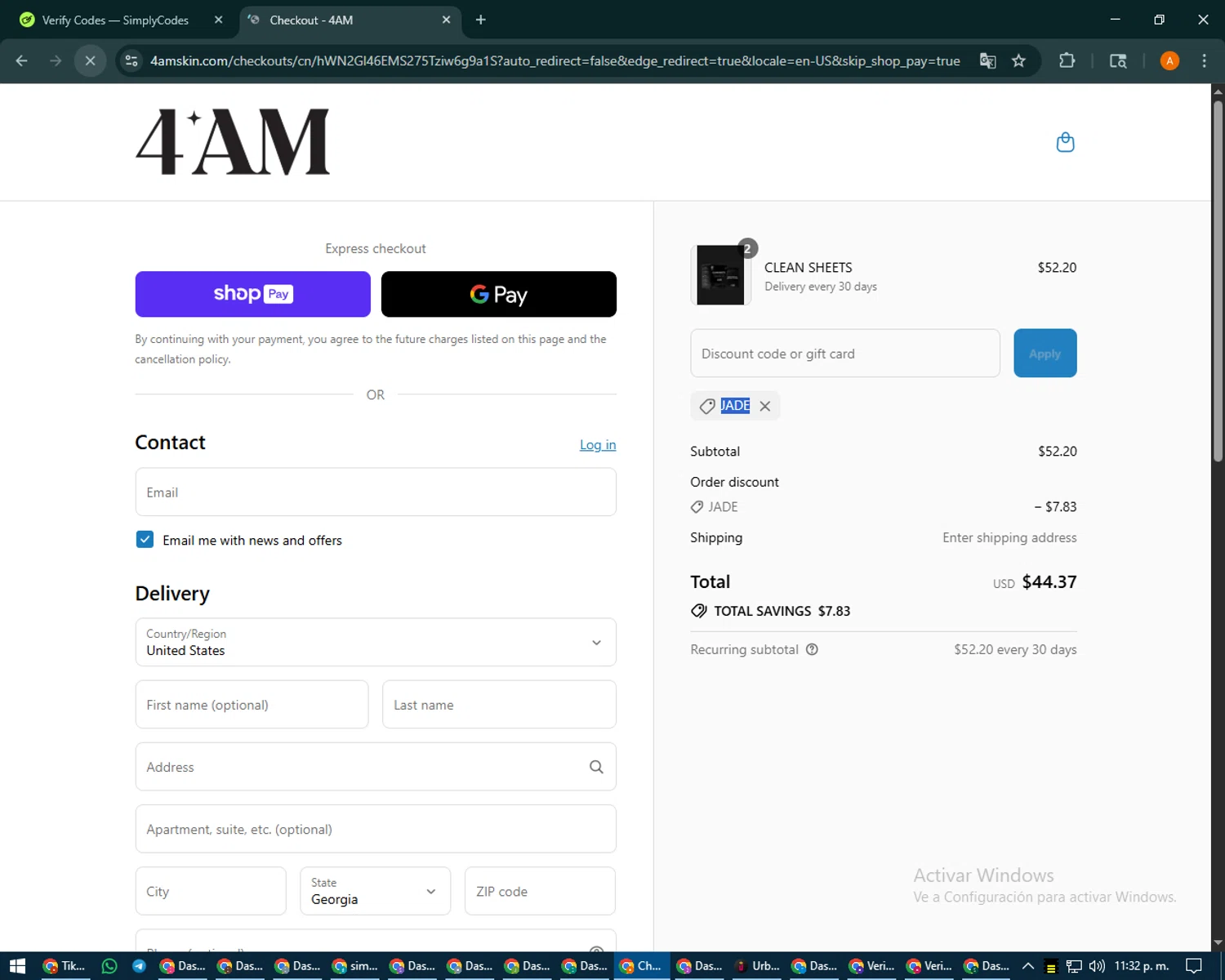
Task: Click the browser forward arrow
Action: pyautogui.click(x=56, y=60)
